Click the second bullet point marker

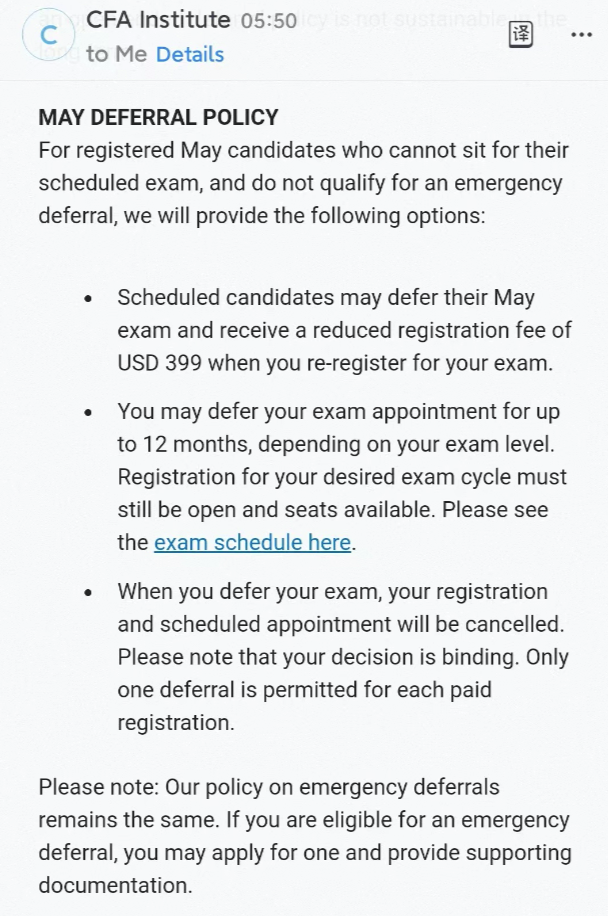pos(90,412)
